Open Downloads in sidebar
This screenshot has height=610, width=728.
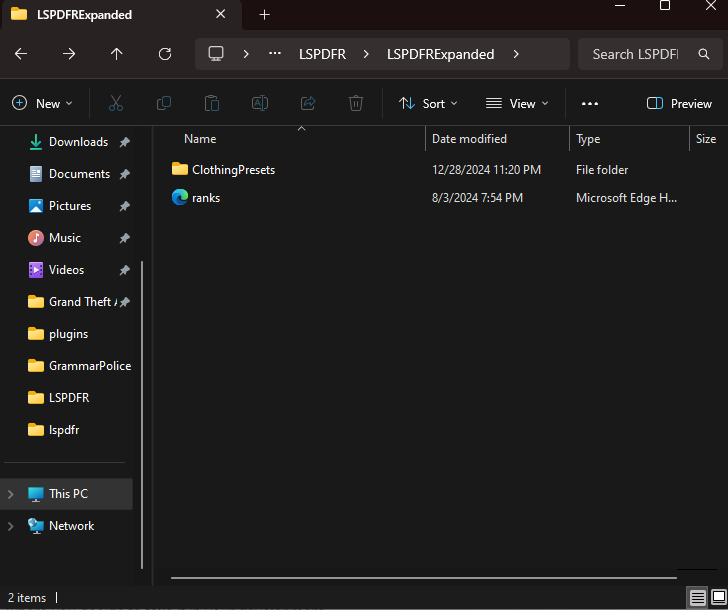78,142
